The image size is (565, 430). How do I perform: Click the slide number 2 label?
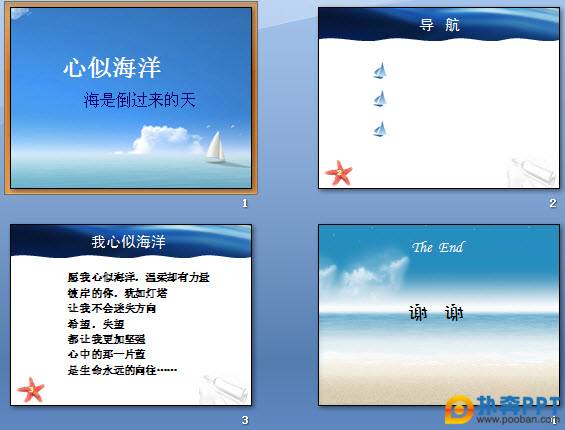(x=553, y=203)
